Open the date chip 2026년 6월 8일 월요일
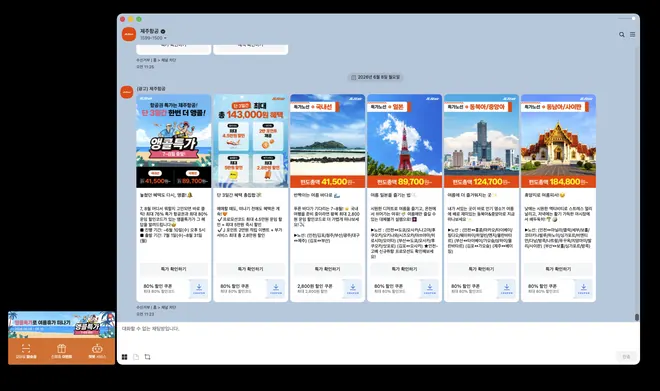660x391 pixels. 375,77
